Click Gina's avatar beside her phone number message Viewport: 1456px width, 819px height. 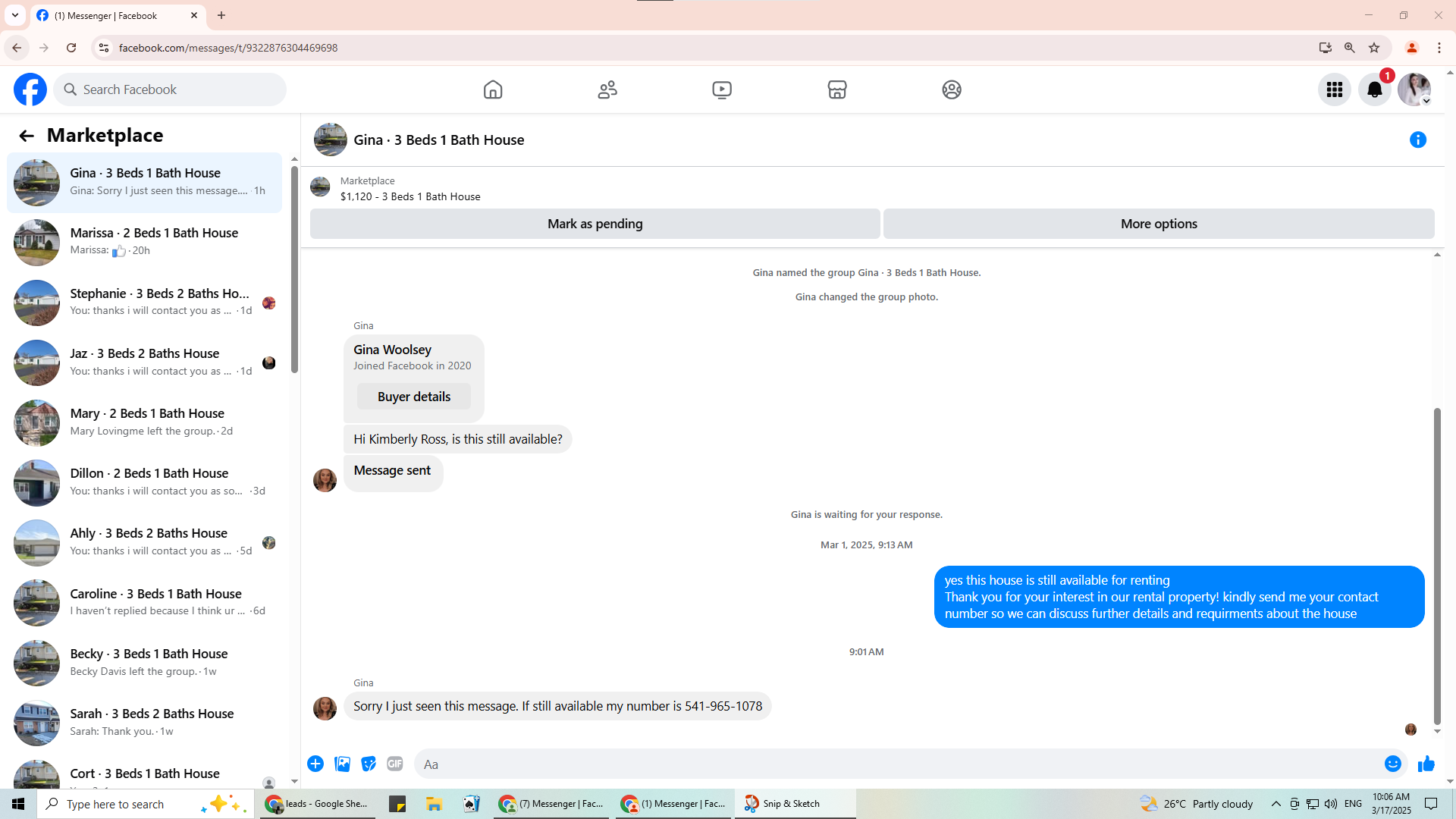tap(325, 708)
